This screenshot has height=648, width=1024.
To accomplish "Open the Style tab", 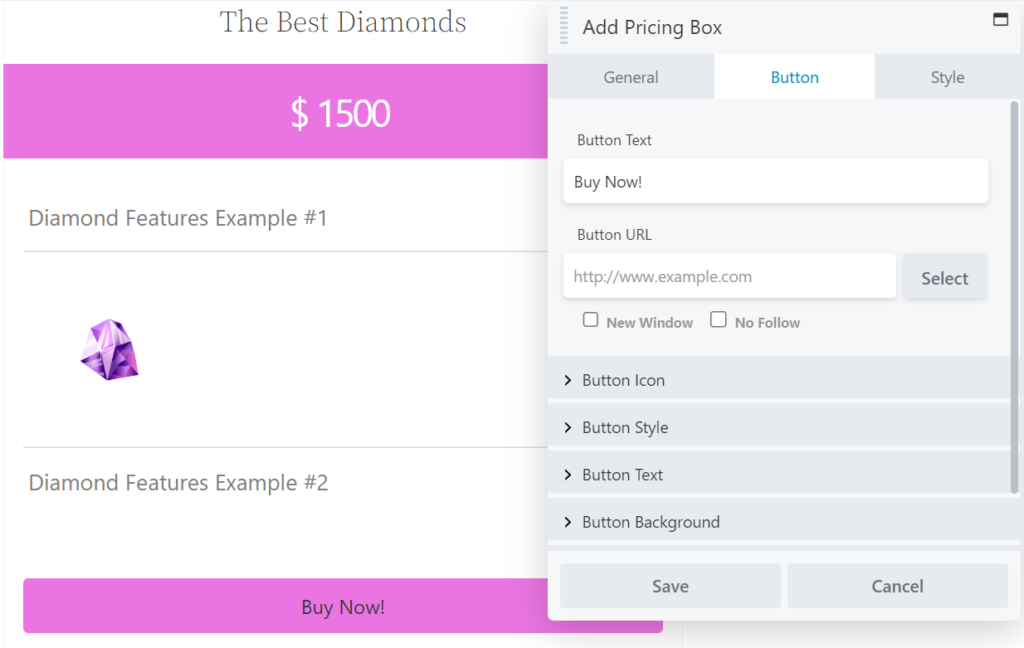I will click(946, 76).
